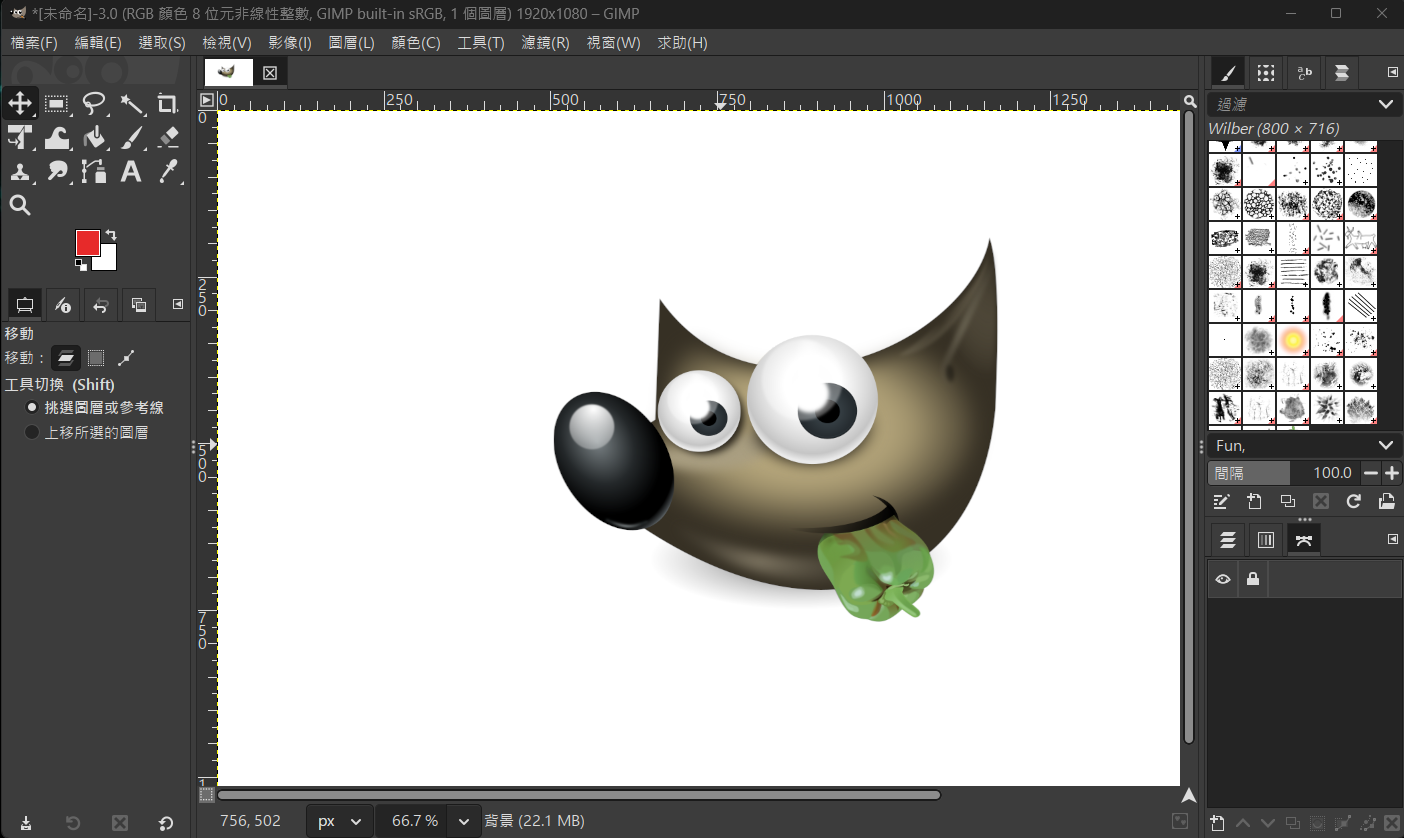This screenshot has height=838, width=1404.
Task: Open the image menu triangle at ruler corner
Action: pos(206,100)
